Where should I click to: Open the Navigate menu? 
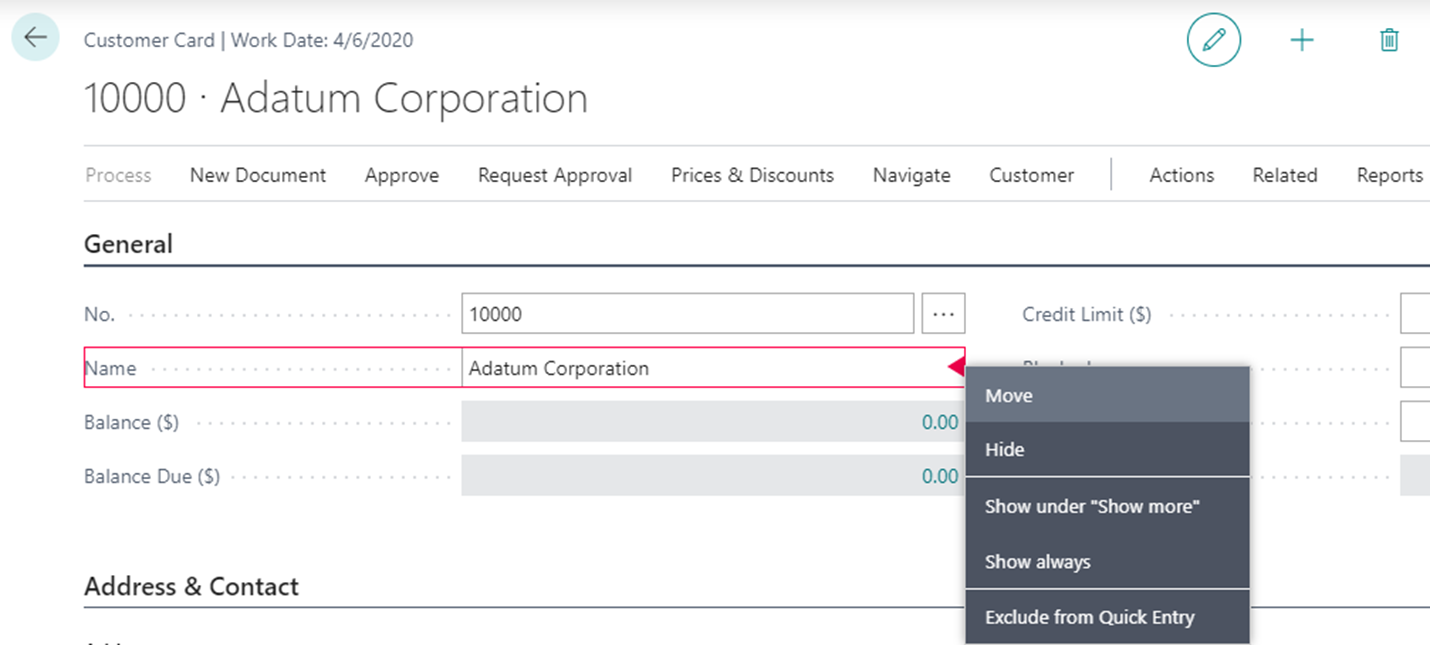tap(912, 175)
